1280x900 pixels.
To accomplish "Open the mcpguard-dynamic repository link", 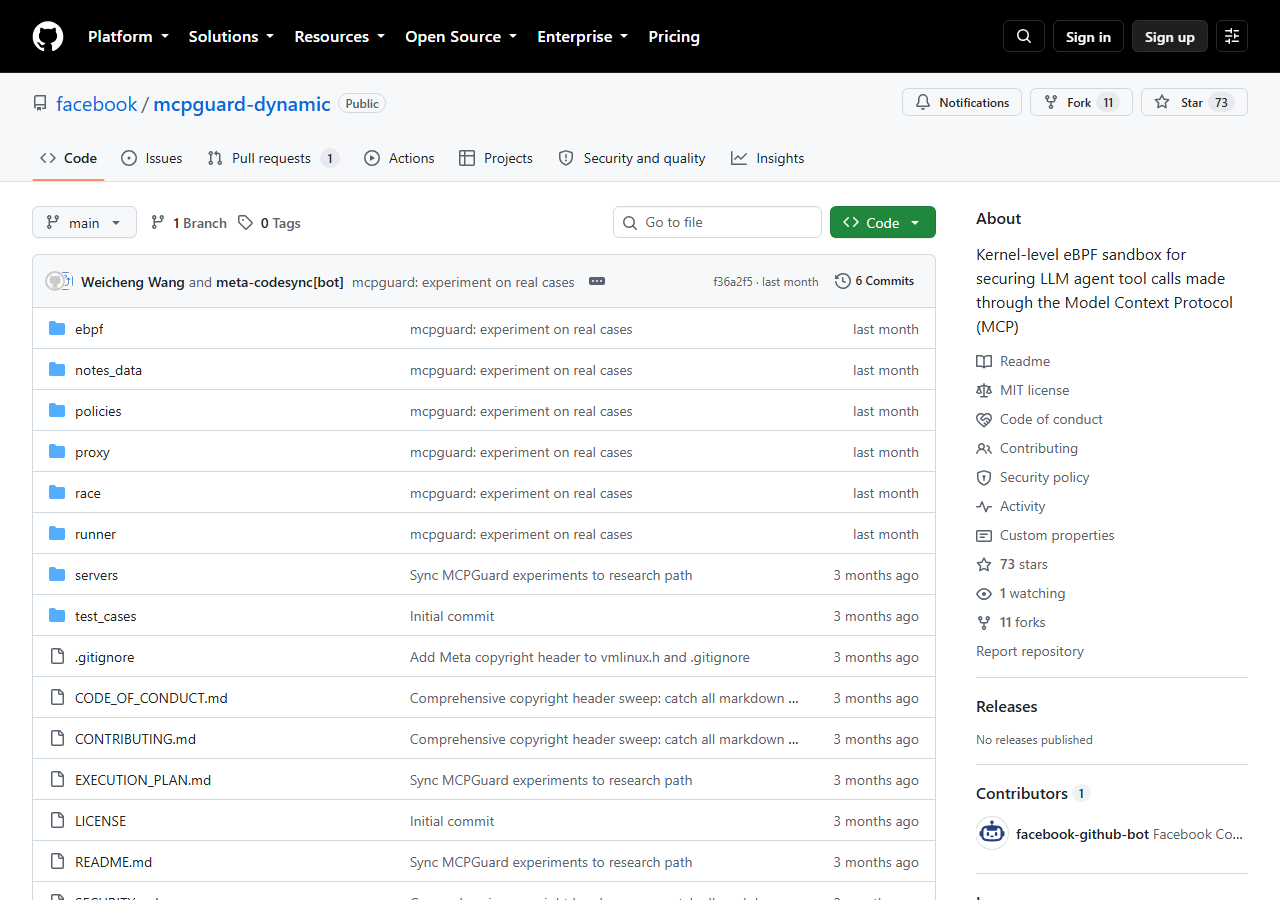I will 242,104.
